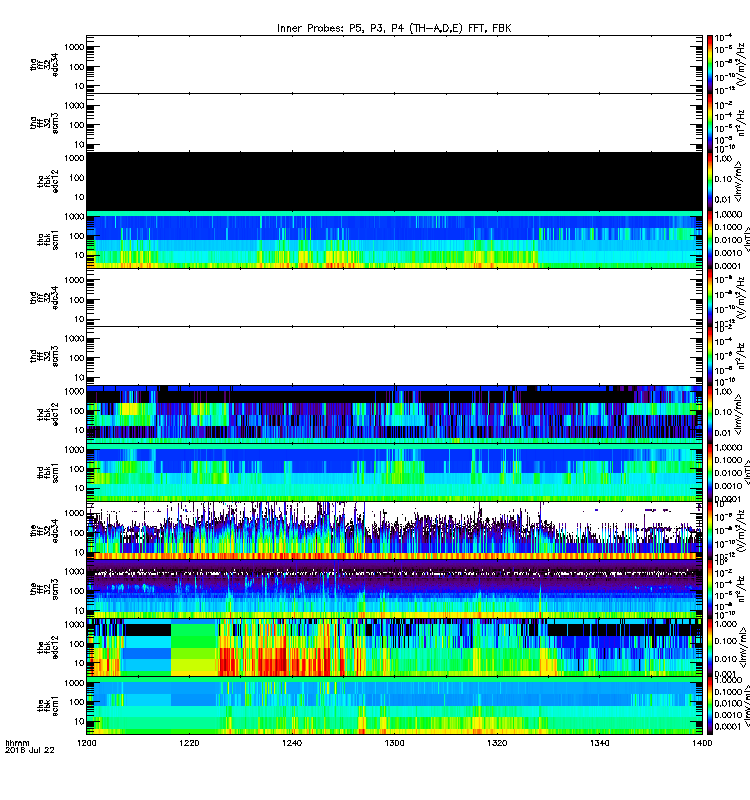Select the 'tha fff 32 scm3' panel label

44,123
